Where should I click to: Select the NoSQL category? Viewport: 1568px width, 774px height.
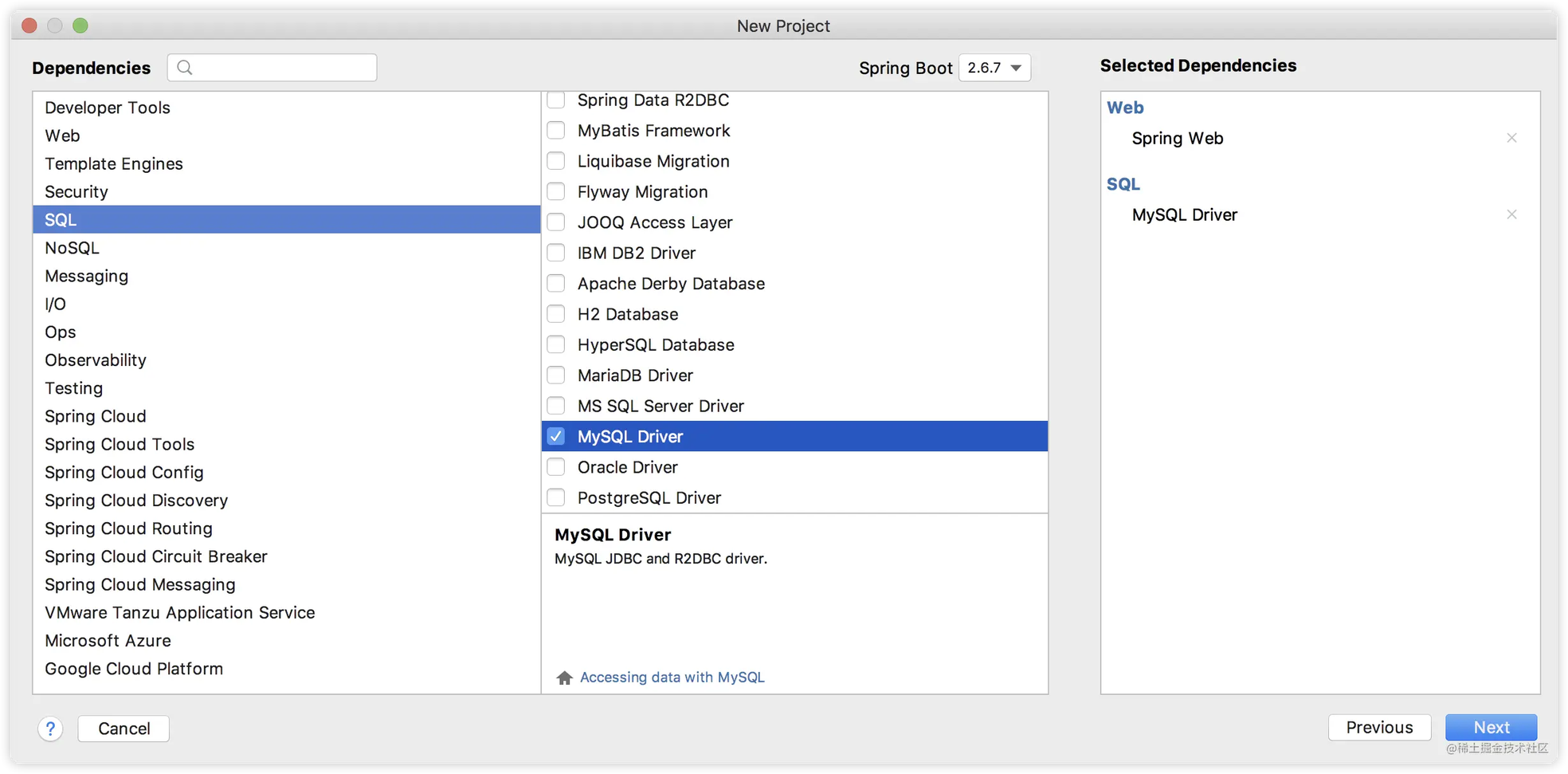pos(287,248)
